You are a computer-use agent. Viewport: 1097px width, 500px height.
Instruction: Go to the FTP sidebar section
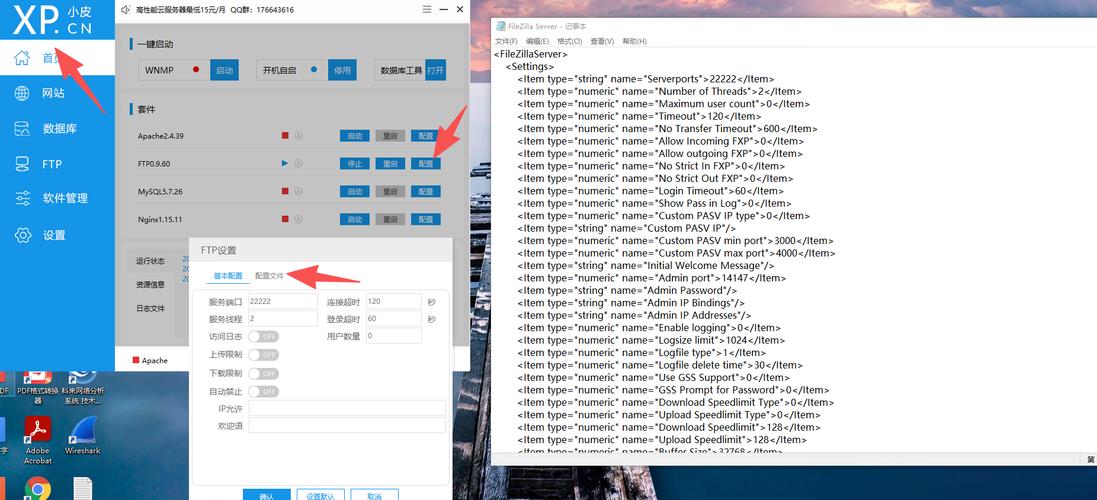[x=50, y=164]
